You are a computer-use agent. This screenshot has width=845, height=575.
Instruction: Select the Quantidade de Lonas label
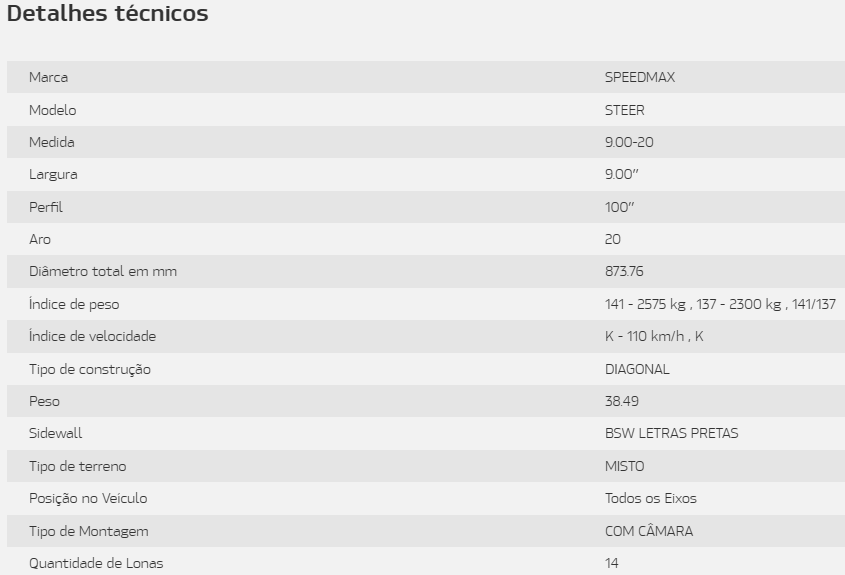pos(96,563)
